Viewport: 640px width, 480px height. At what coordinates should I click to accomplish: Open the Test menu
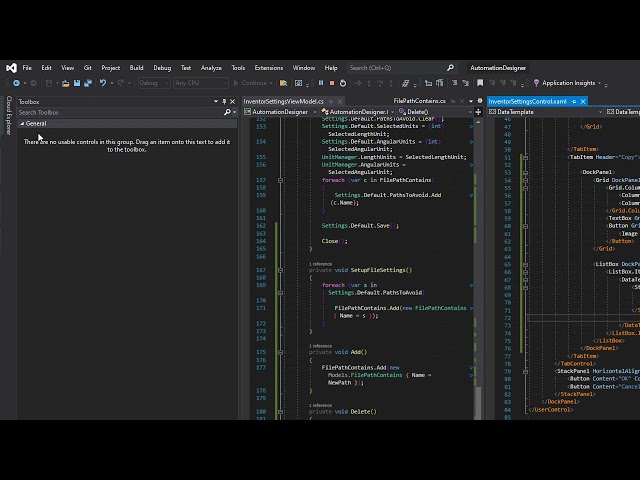click(186, 68)
